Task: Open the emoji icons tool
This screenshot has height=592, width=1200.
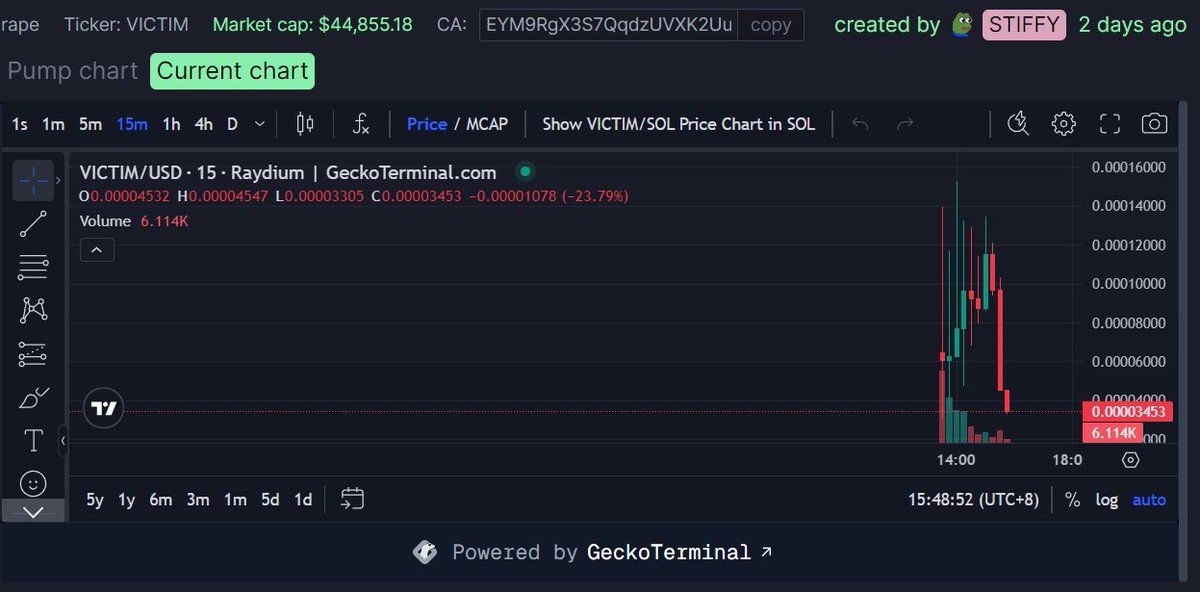Action: [x=33, y=483]
